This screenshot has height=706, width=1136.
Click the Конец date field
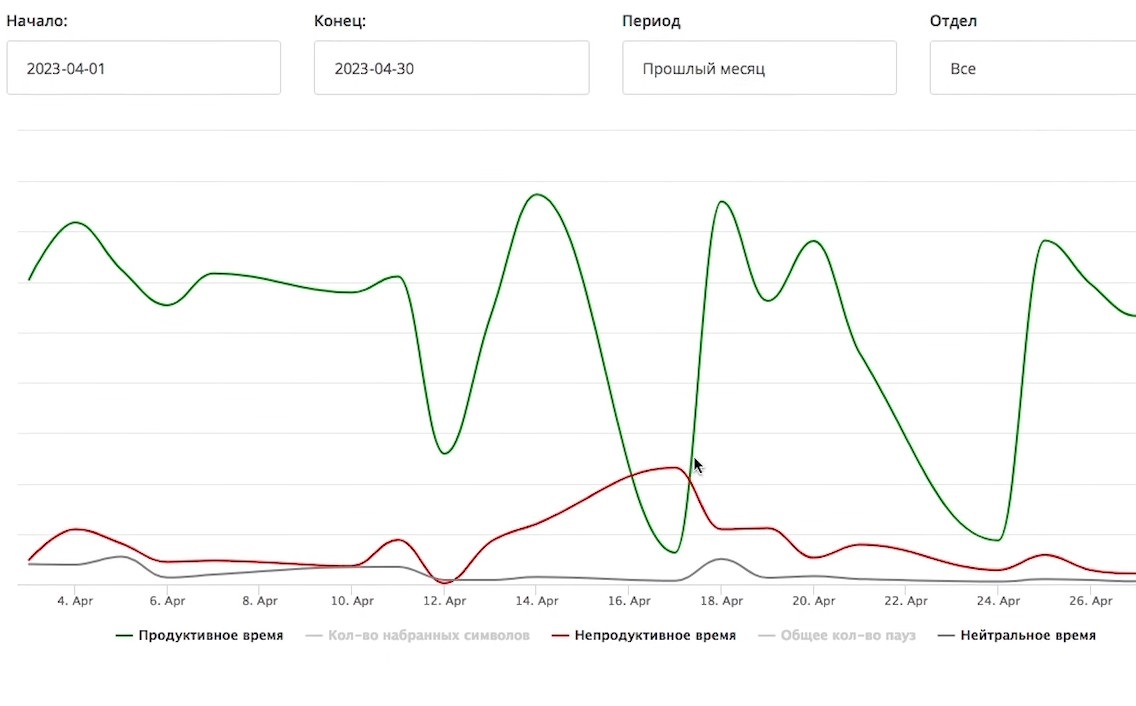tap(451, 68)
